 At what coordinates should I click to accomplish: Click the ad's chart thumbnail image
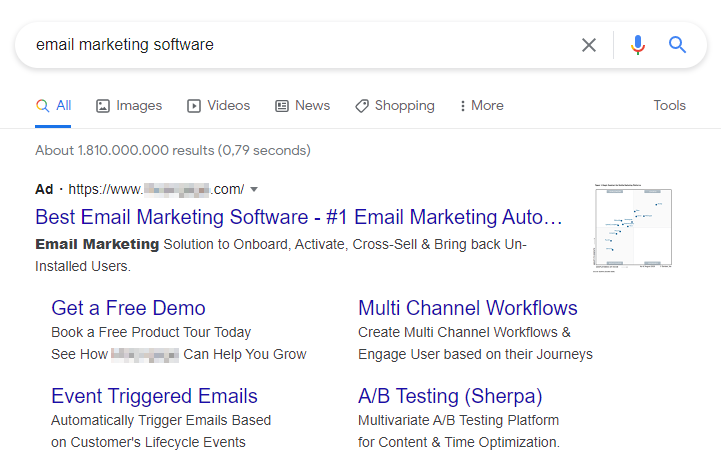[633, 228]
